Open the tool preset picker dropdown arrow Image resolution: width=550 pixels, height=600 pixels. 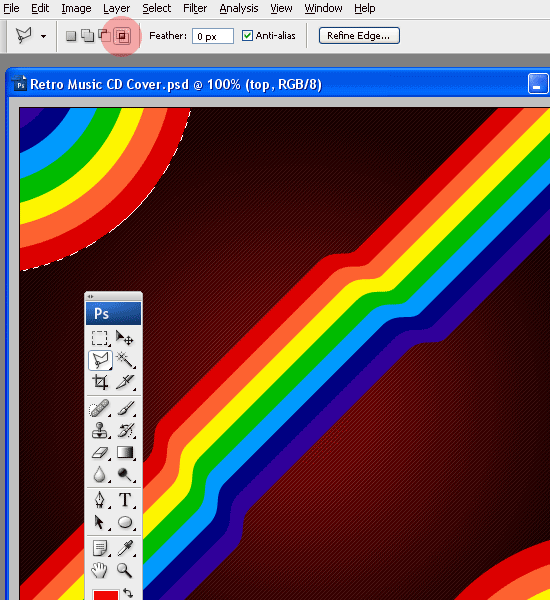(x=43, y=36)
